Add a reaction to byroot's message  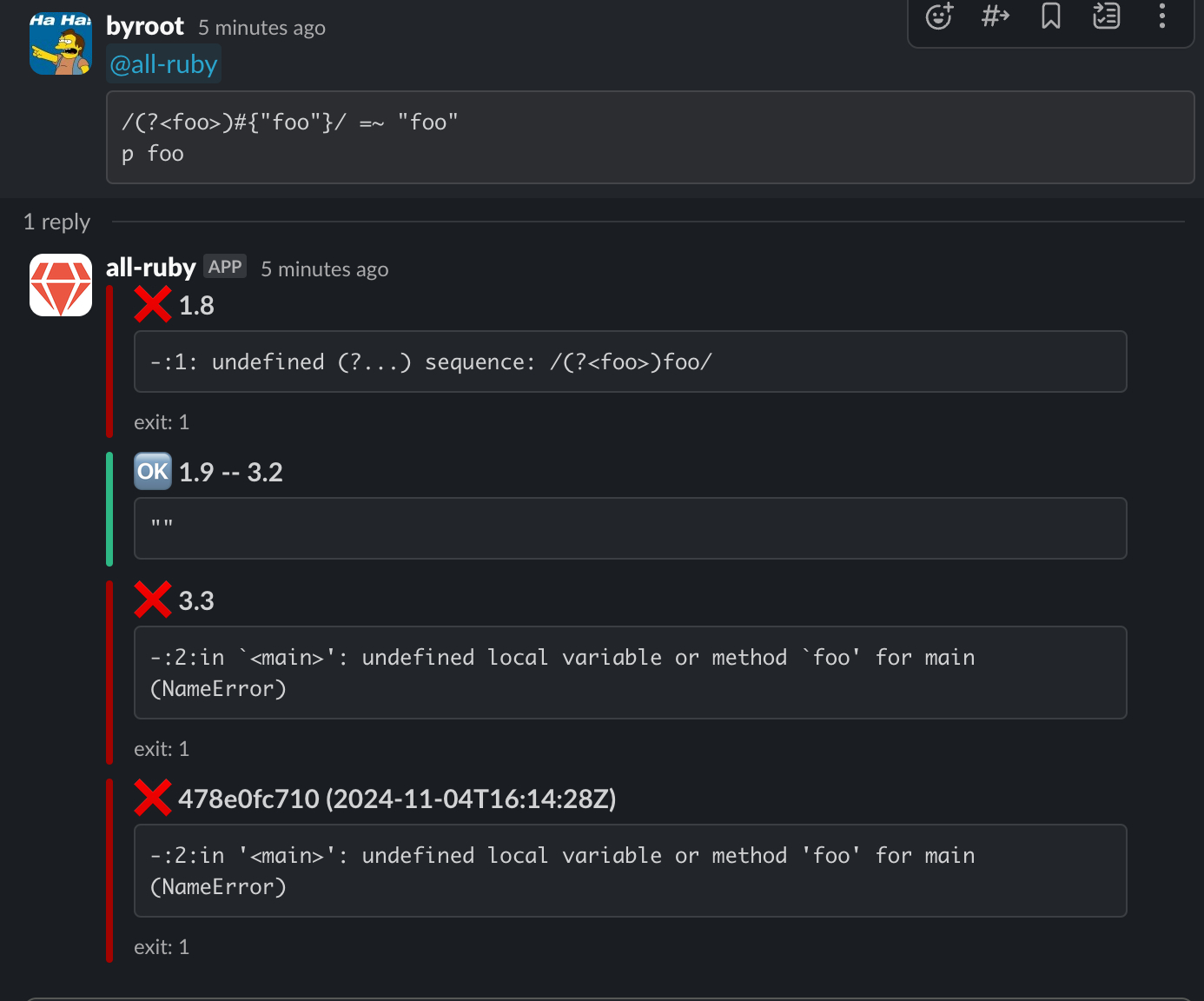939,17
